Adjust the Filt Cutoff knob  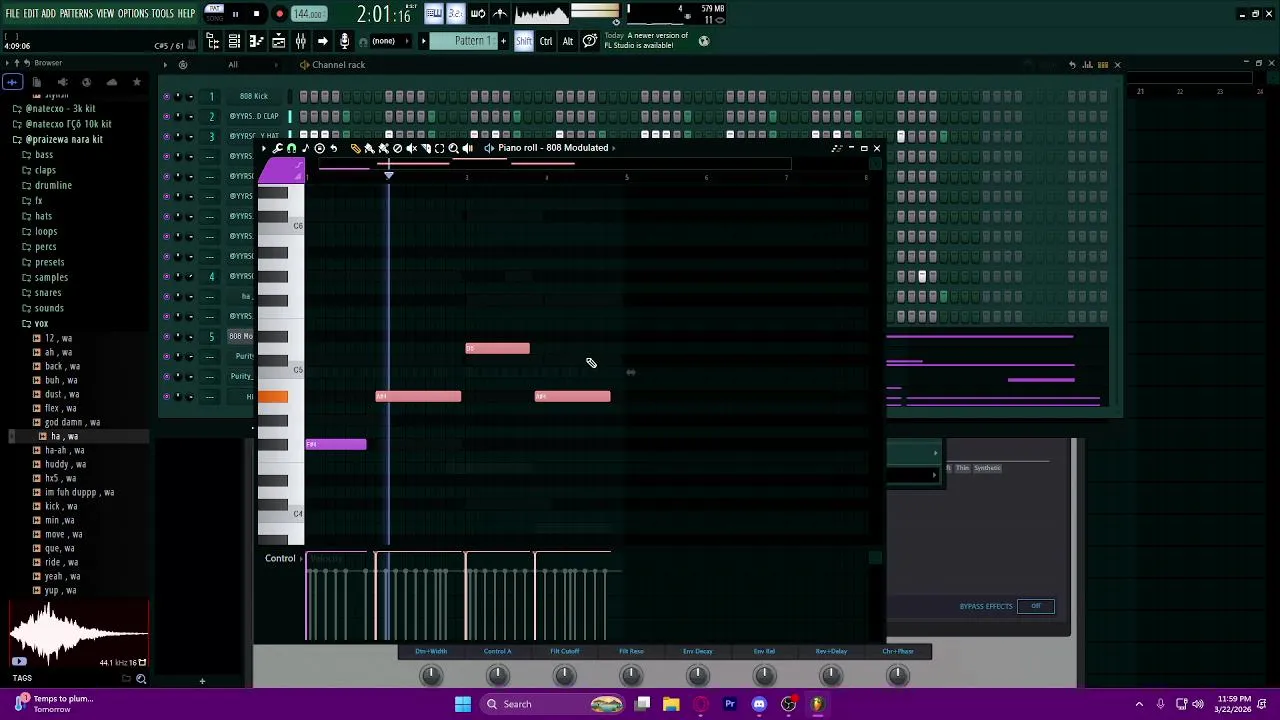point(564,676)
